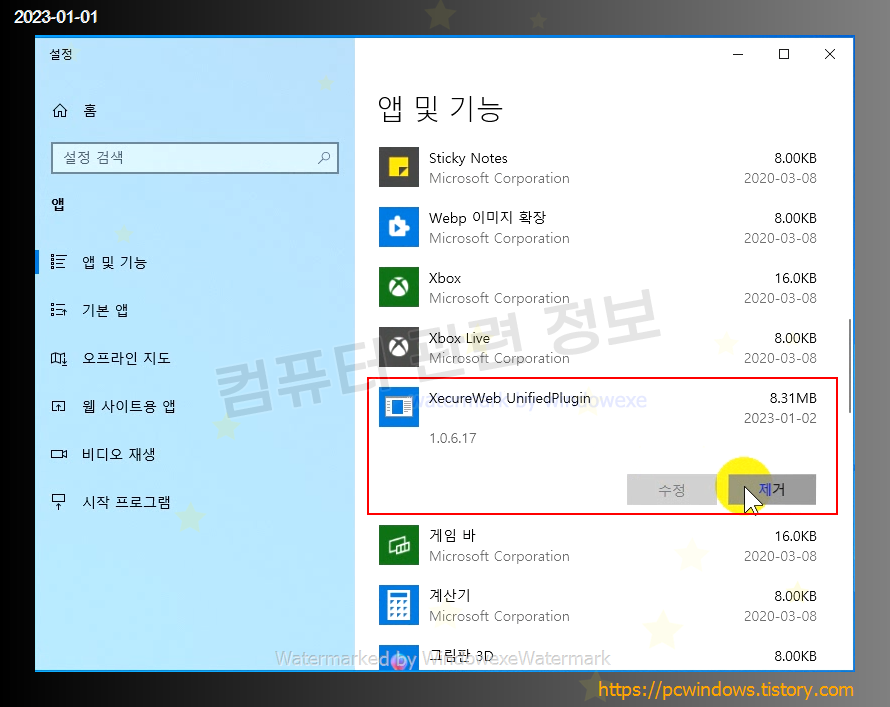Image resolution: width=890 pixels, height=707 pixels.
Task: Close the 설정 window
Action: (830, 54)
